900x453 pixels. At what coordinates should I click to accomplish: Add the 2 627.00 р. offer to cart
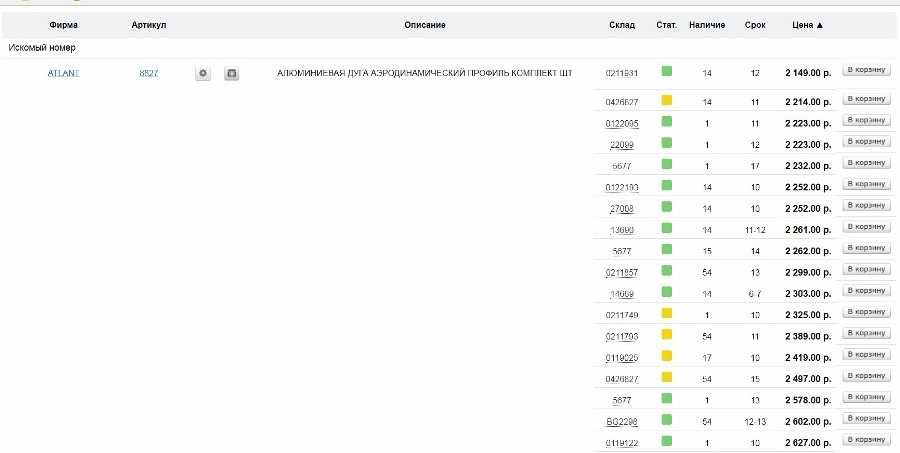click(x=865, y=439)
